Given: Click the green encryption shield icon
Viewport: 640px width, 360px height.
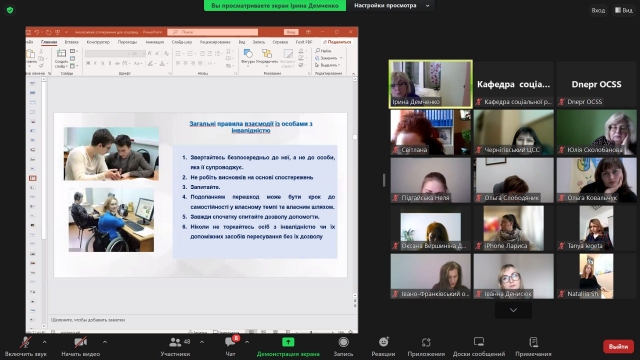Looking at the screenshot, I should 10,10.
